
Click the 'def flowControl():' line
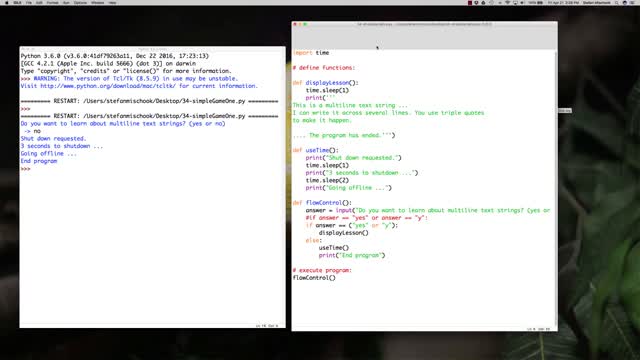322,202
